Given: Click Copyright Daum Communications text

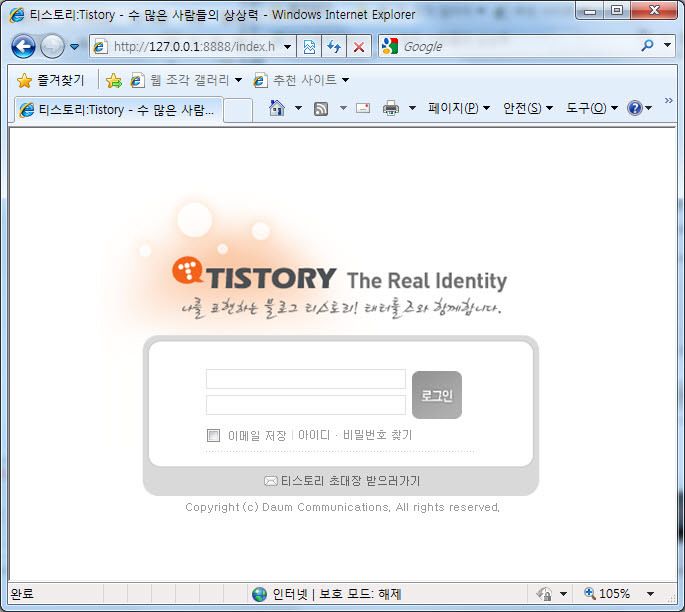Looking at the screenshot, I should click(342, 507).
